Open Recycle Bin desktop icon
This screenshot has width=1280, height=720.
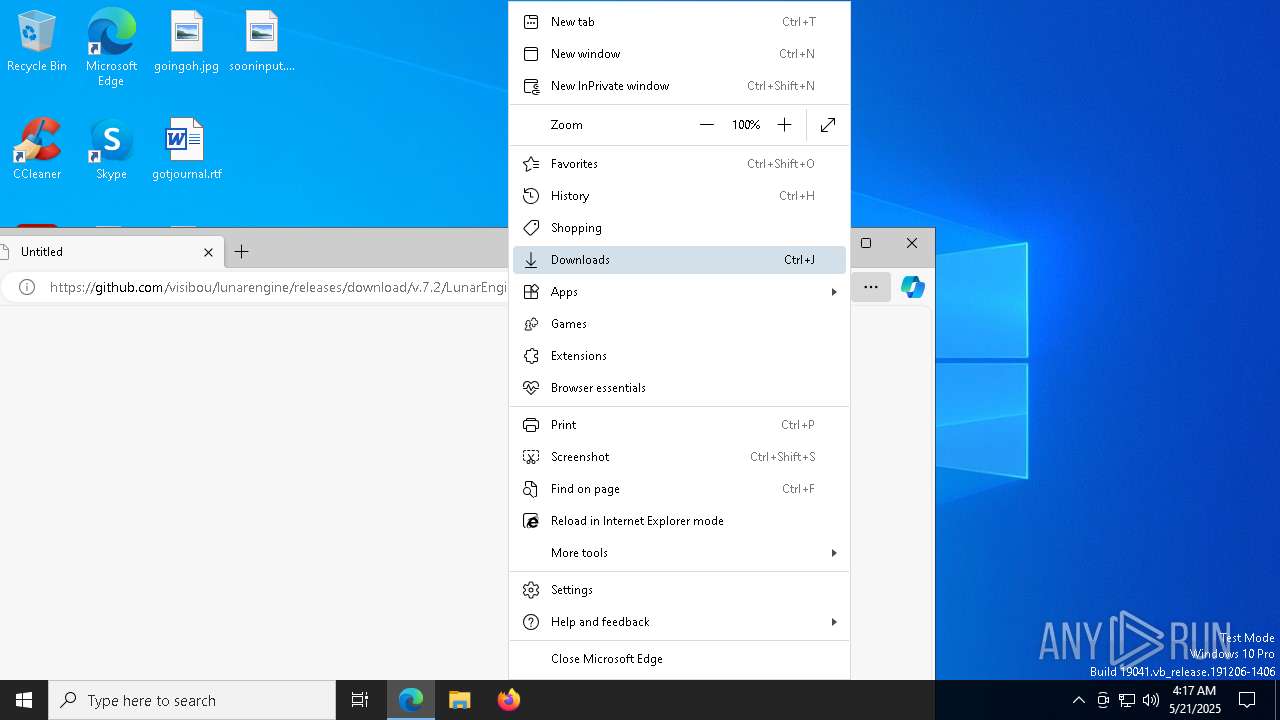coord(37,41)
